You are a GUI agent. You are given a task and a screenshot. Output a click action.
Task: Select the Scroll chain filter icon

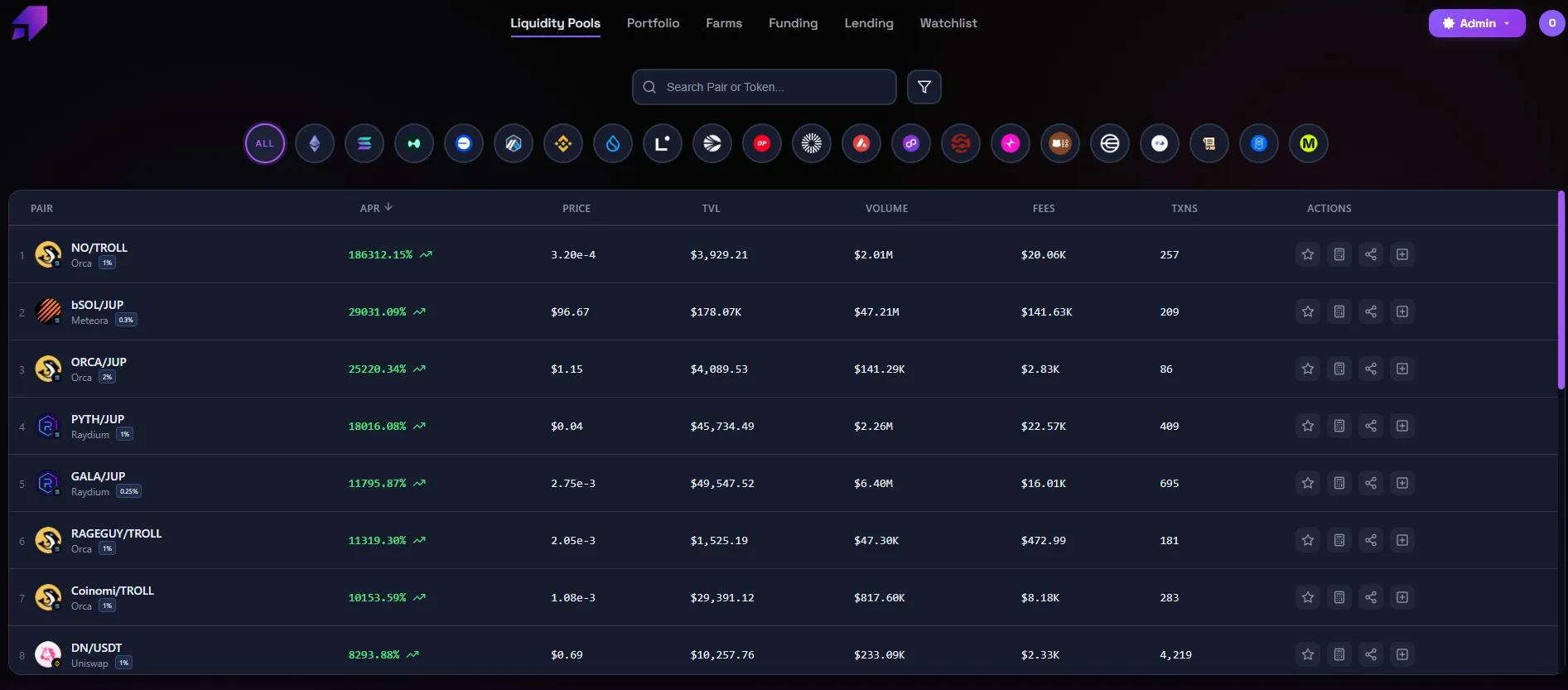(1209, 143)
